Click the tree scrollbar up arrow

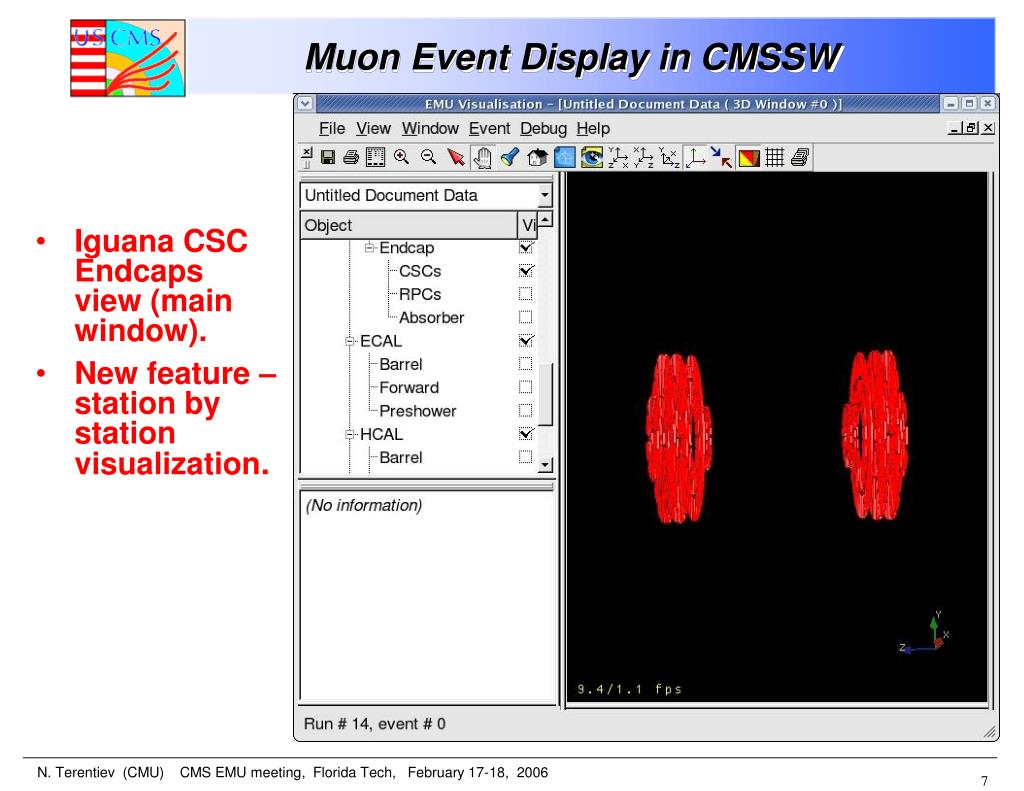(545, 219)
